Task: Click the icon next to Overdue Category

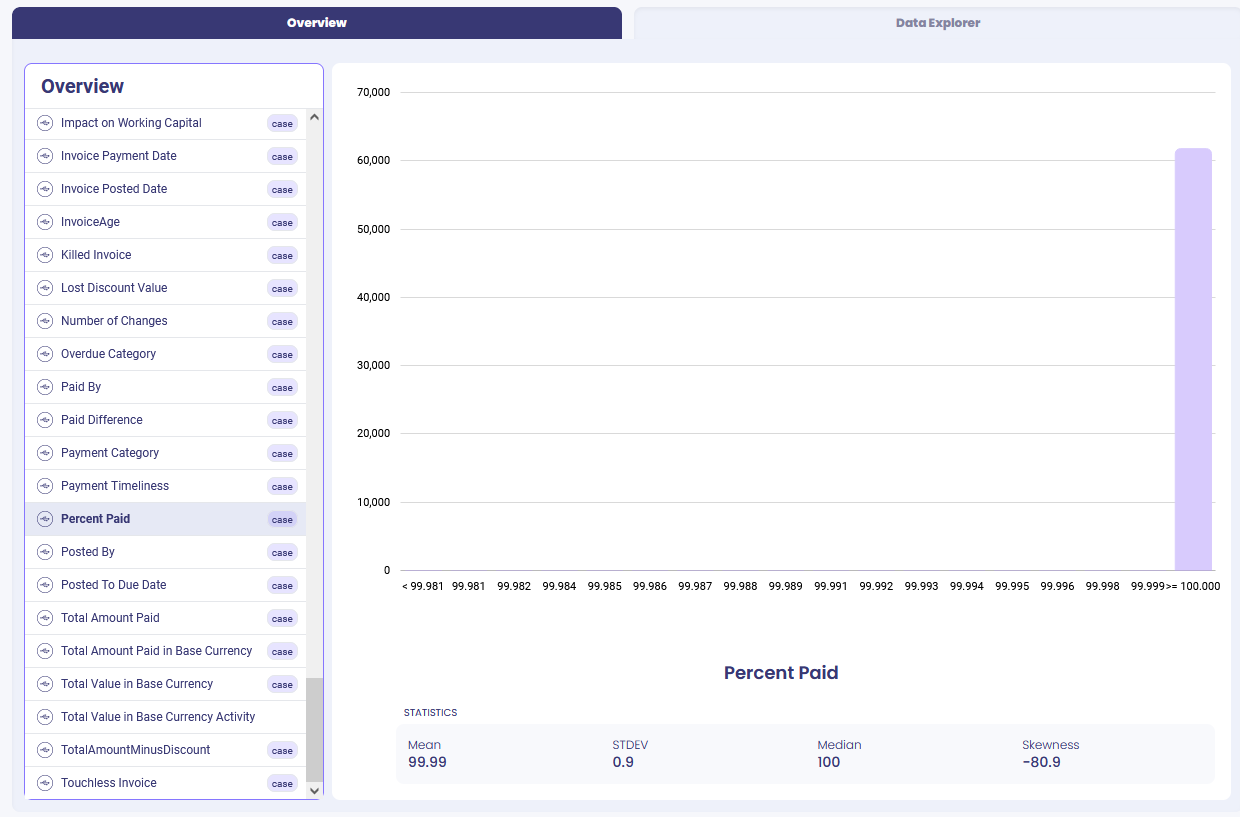Action: [44, 354]
